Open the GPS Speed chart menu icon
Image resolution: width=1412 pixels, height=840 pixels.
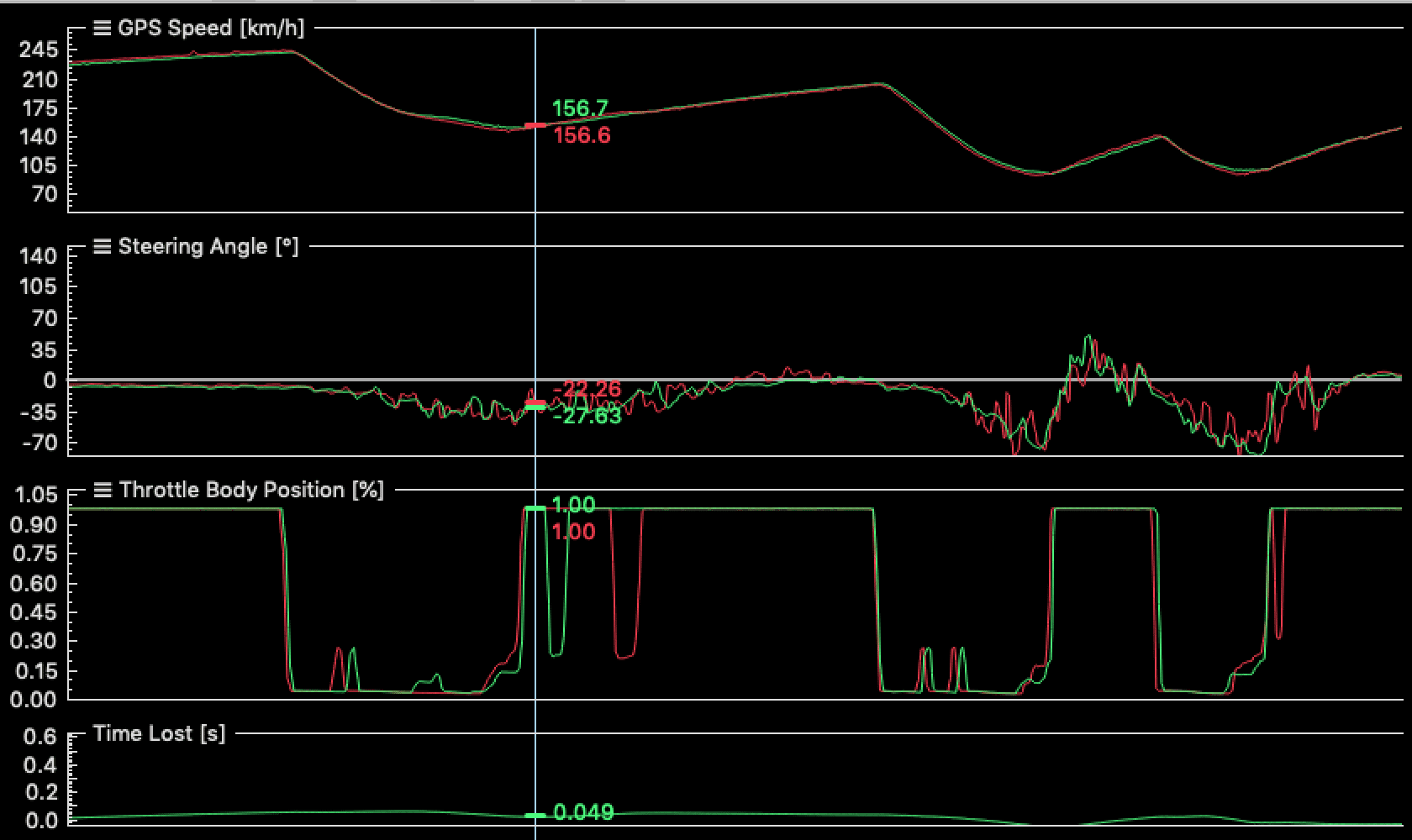pyautogui.click(x=102, y=29)
